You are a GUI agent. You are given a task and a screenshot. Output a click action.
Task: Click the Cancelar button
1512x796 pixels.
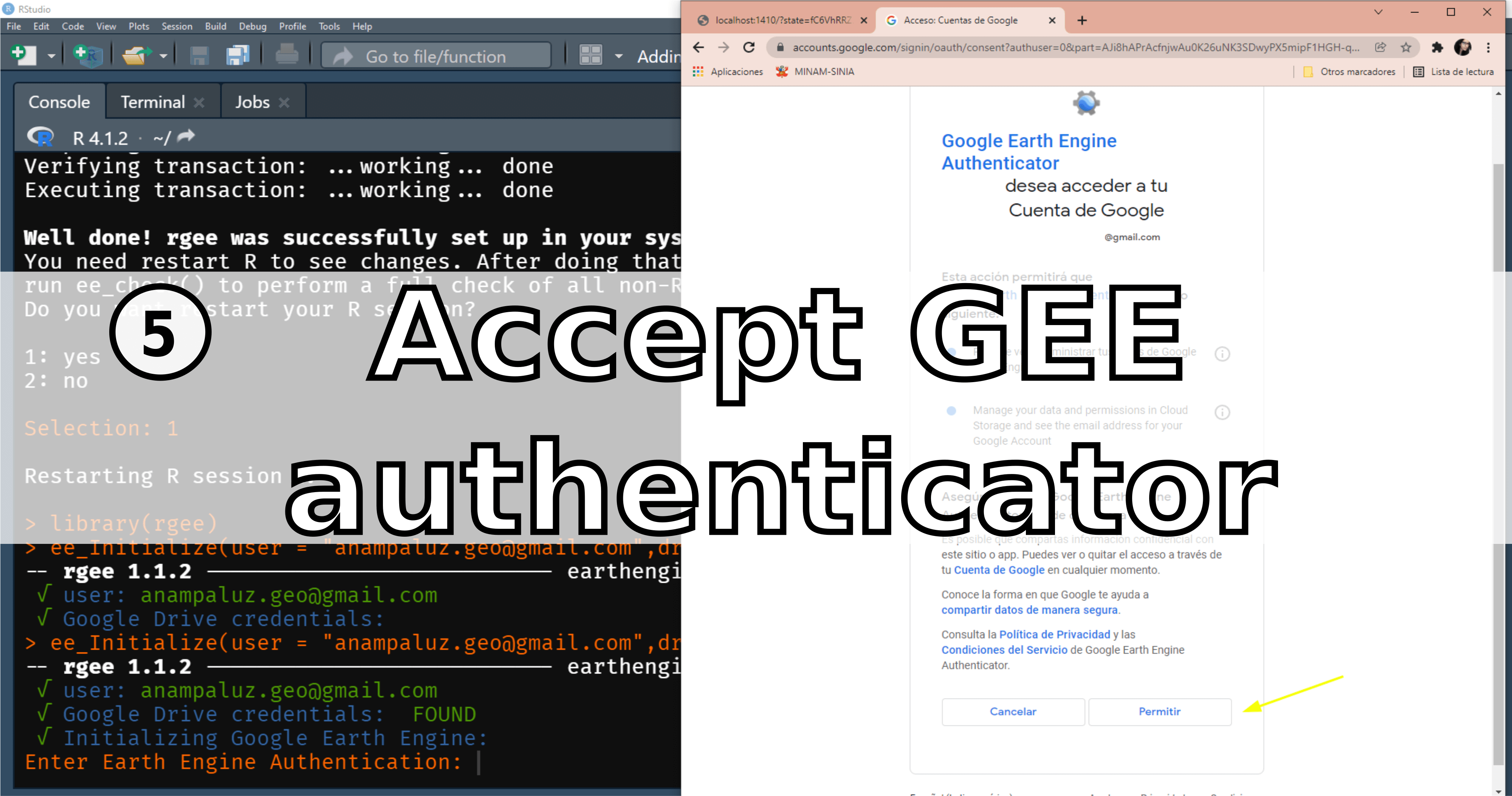(x=1013, y=711)
